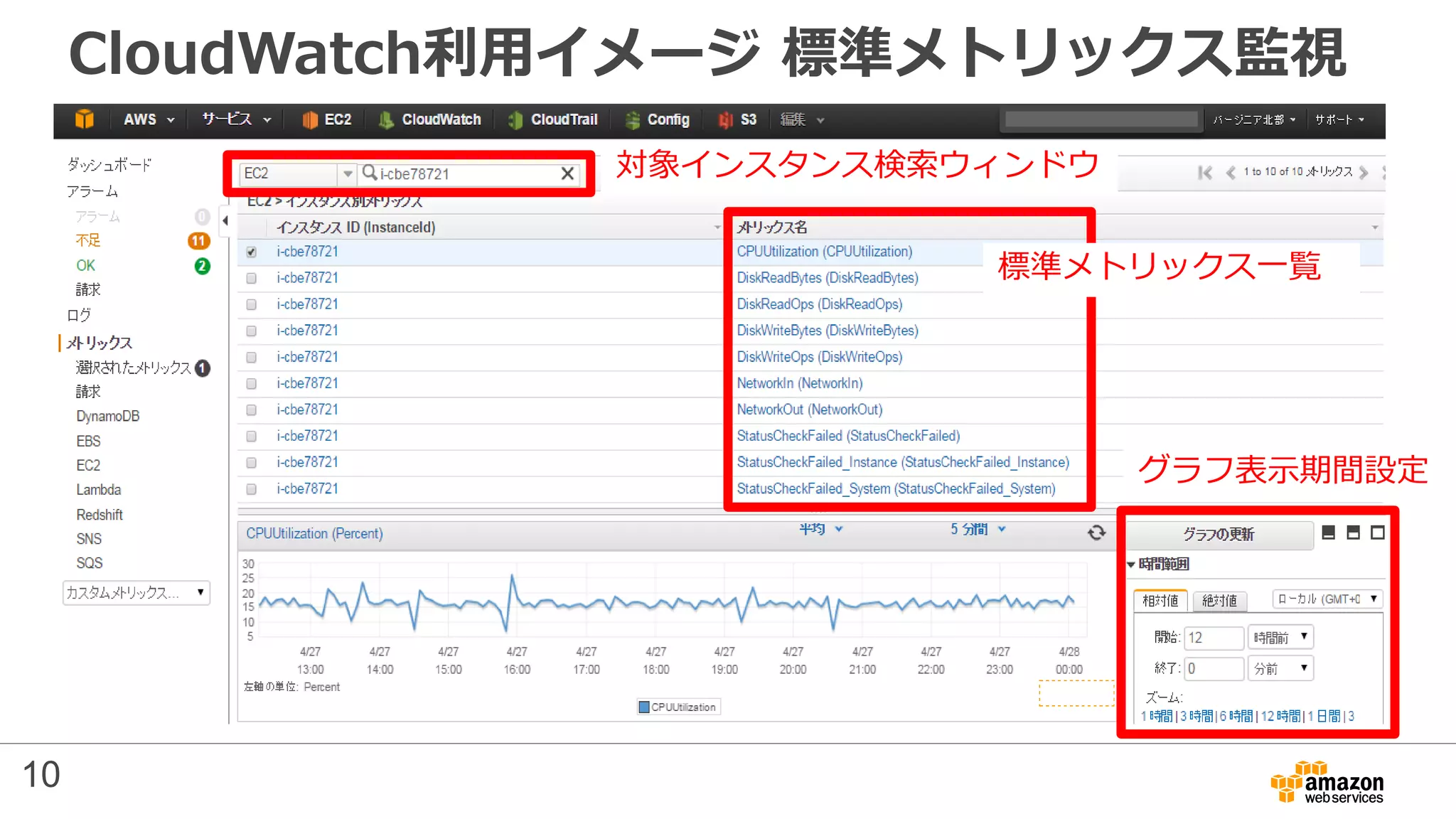Check the DiskReadOps row checkbox
1456x819 pixels.
(251, 305)
